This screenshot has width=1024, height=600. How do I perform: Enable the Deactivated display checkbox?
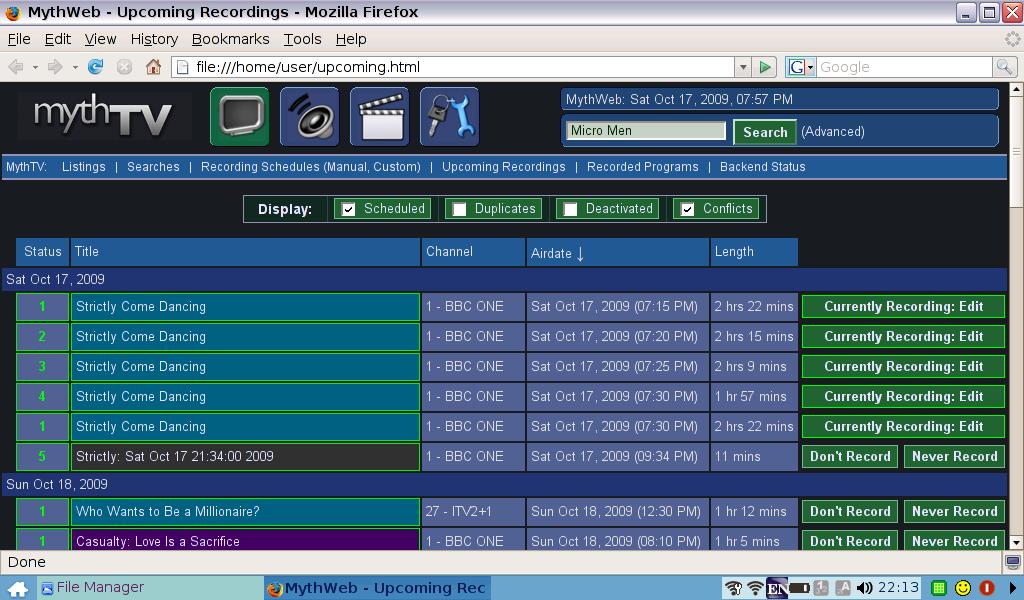(570, 209)
